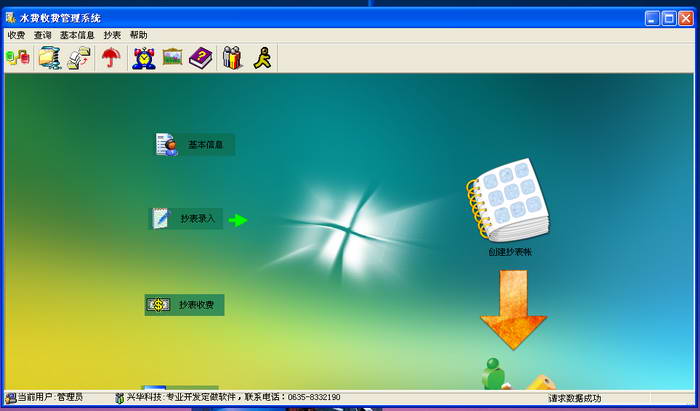Click the green-red database connection toolbar icon
The height and width of the screenshot is (411, 700).
pos(18,58)
